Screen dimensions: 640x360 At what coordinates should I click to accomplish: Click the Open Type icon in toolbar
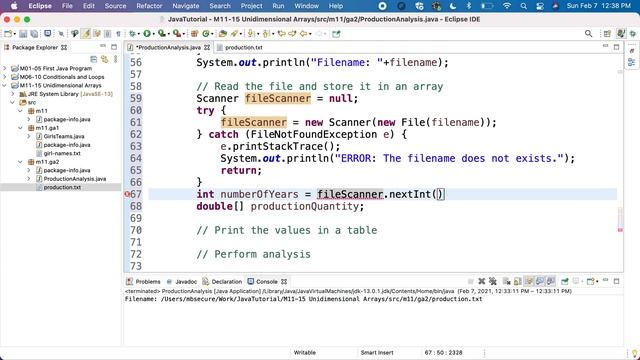pyautogui.click(x=223, y=34)
